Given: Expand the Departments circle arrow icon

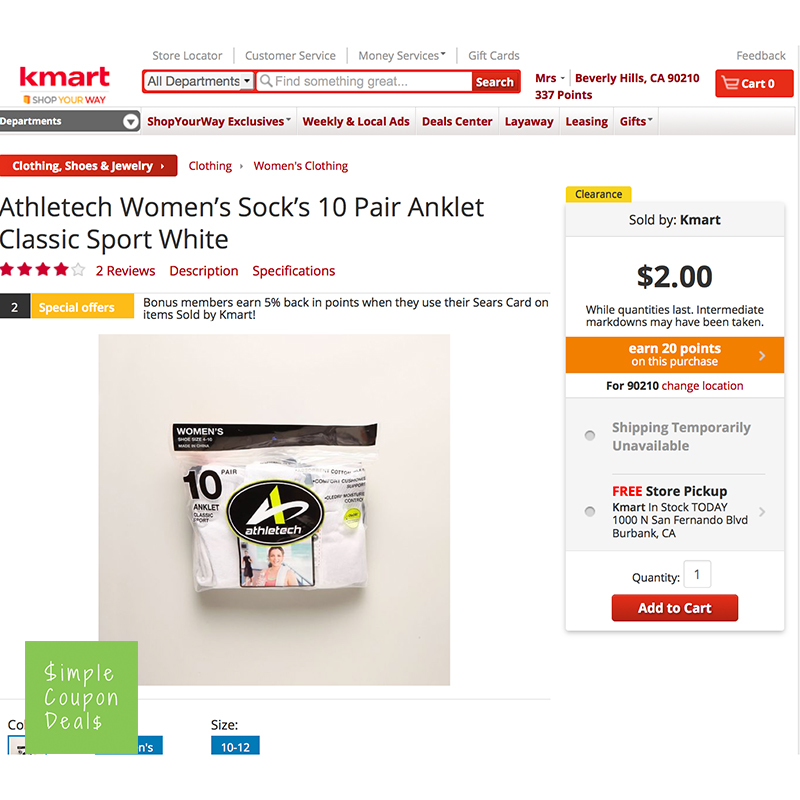Looking at the screenshot, I should click(131, 121).
